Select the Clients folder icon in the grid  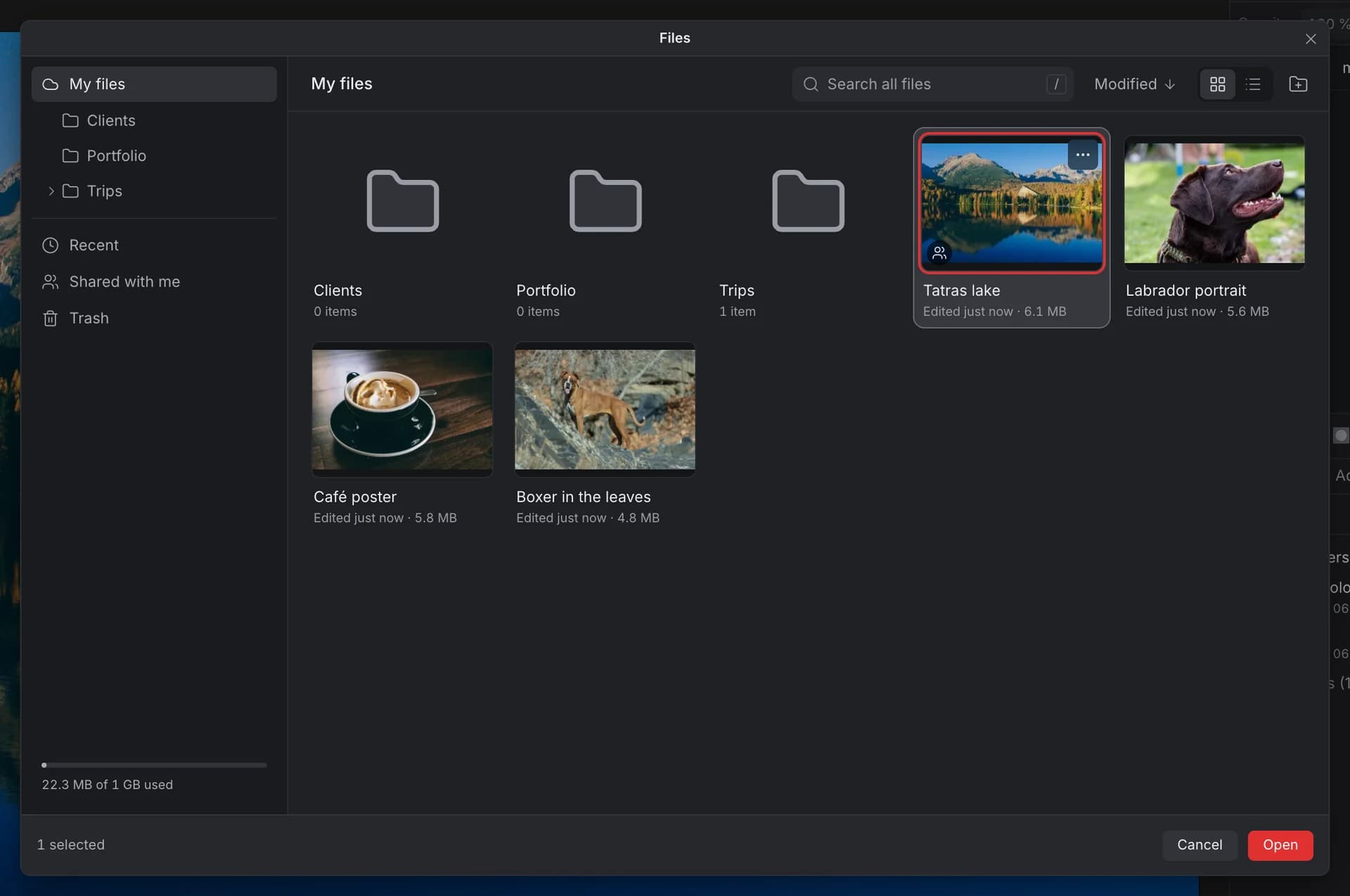tap(402, 201)
